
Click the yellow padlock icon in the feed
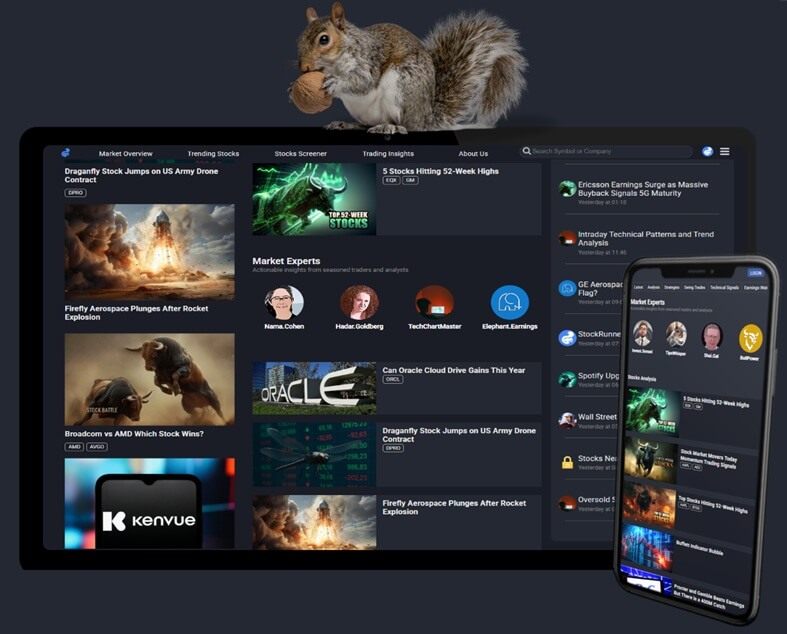[x=567, y=462]
